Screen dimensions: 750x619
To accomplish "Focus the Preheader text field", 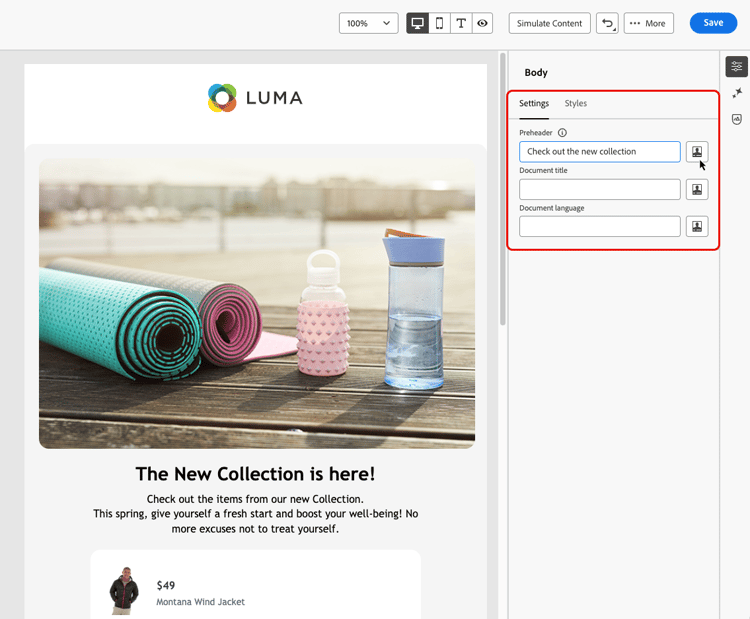I will (x=599, y=152).
